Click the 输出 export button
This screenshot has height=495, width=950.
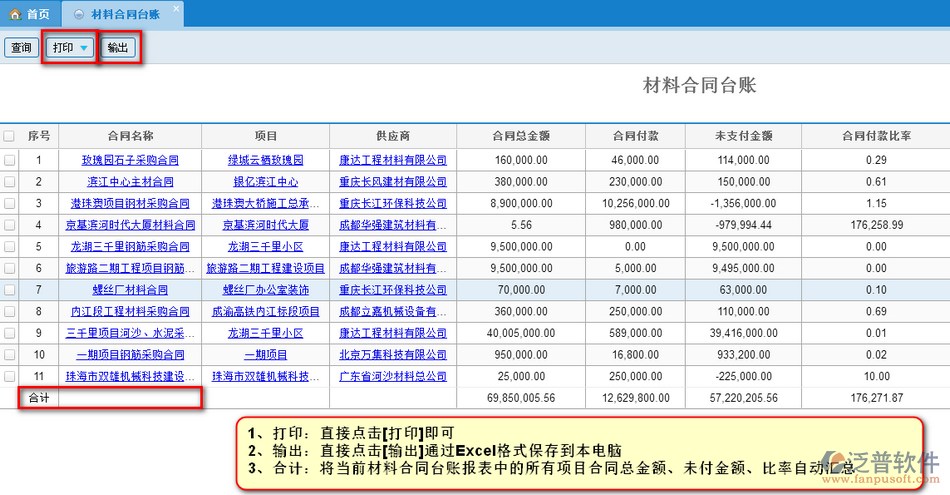(119, 48)
